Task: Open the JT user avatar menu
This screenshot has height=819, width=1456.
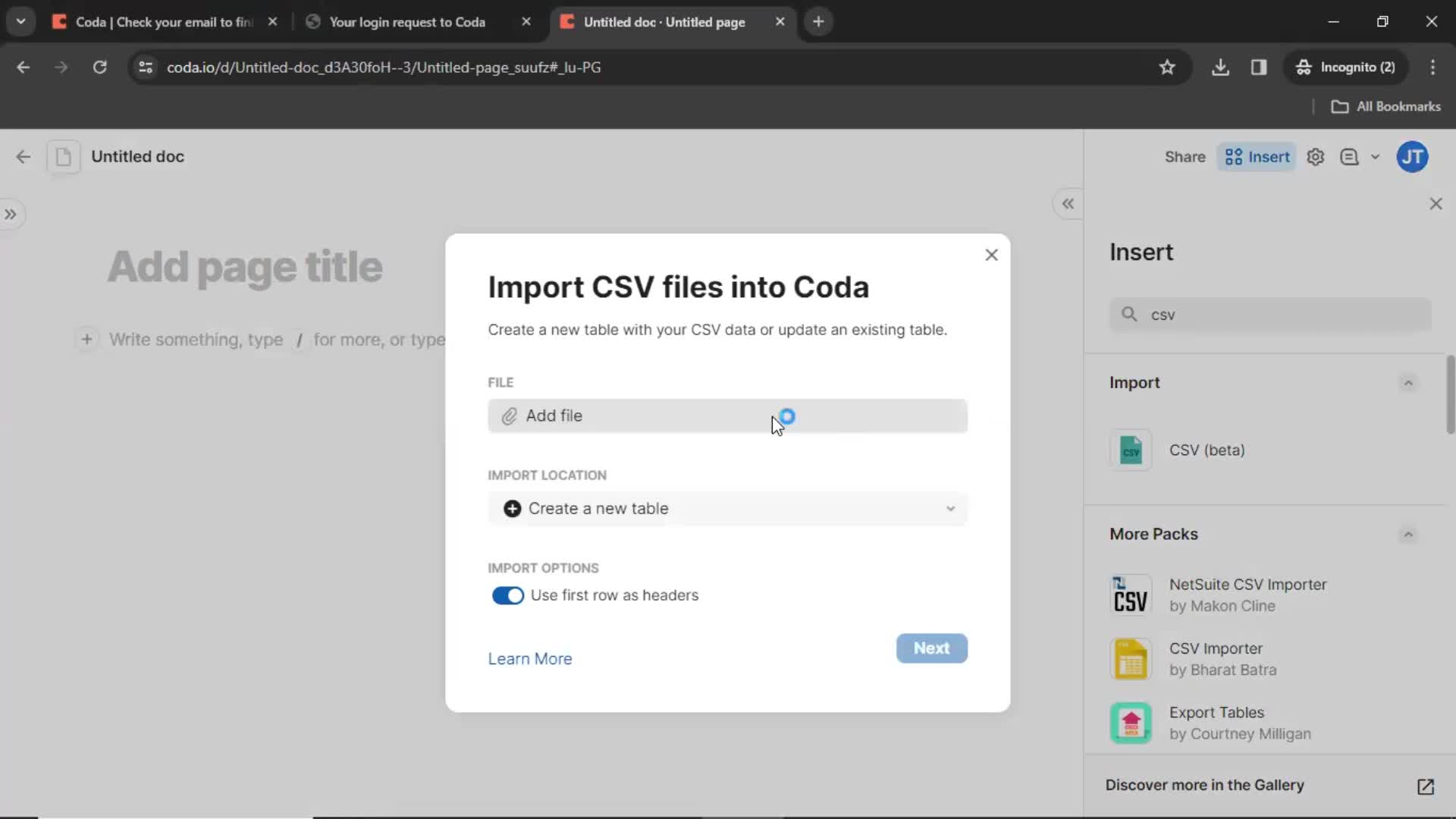Action: pyautogui.click(x=1412, y=157)
